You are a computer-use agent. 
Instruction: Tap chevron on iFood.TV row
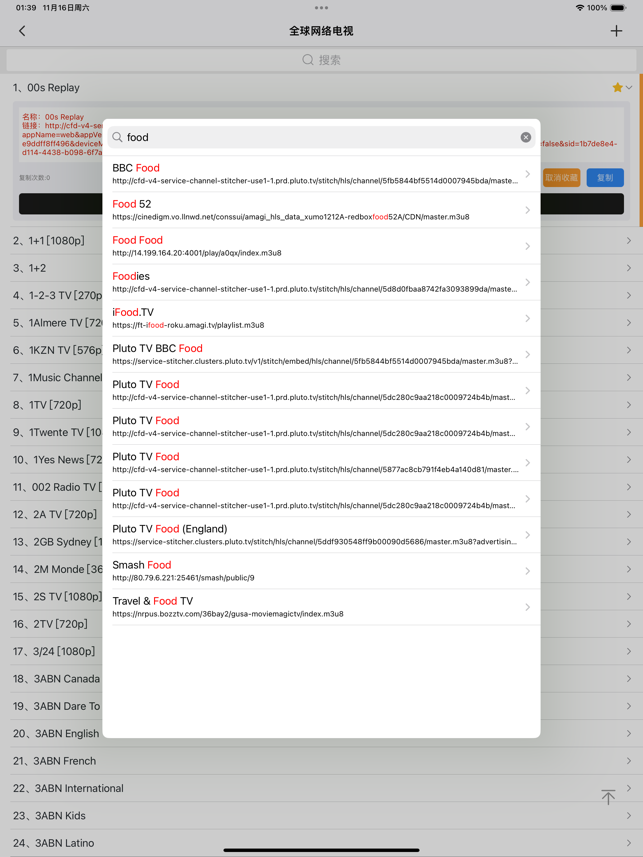point(528,318)
